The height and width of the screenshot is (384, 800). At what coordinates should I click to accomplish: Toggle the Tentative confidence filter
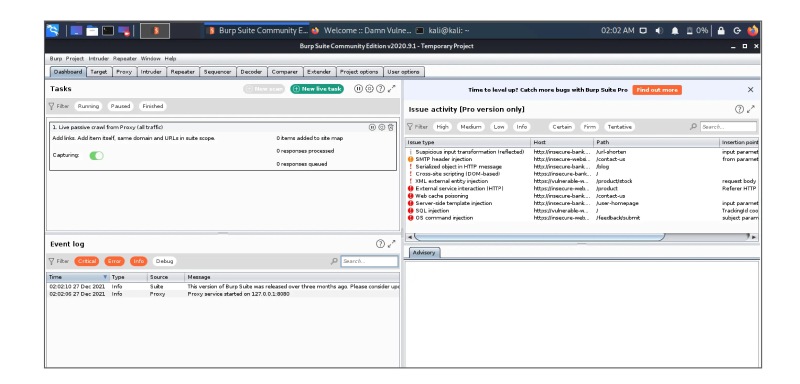pyautogui.click(x=619, y=126)
